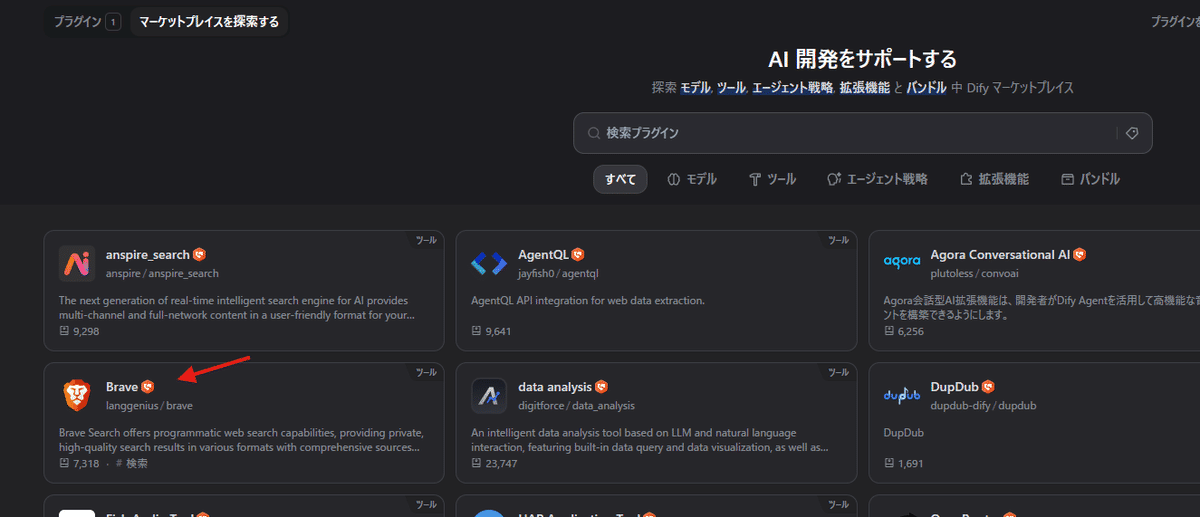Viewport: 1200px width, 517px height.
Task: Switch to the モデル category tab
Action: click(691, 179)
